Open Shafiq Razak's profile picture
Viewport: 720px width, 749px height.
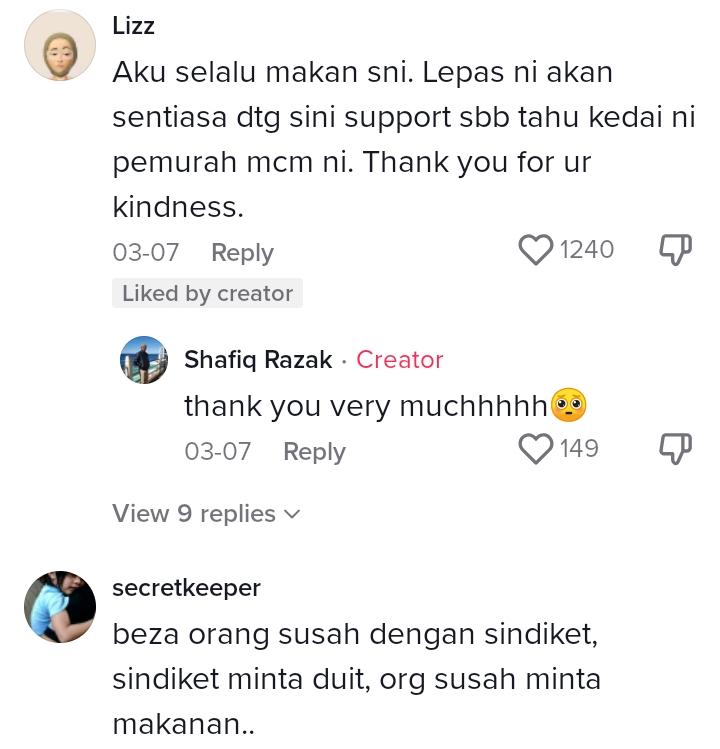(x=144, y=360)
